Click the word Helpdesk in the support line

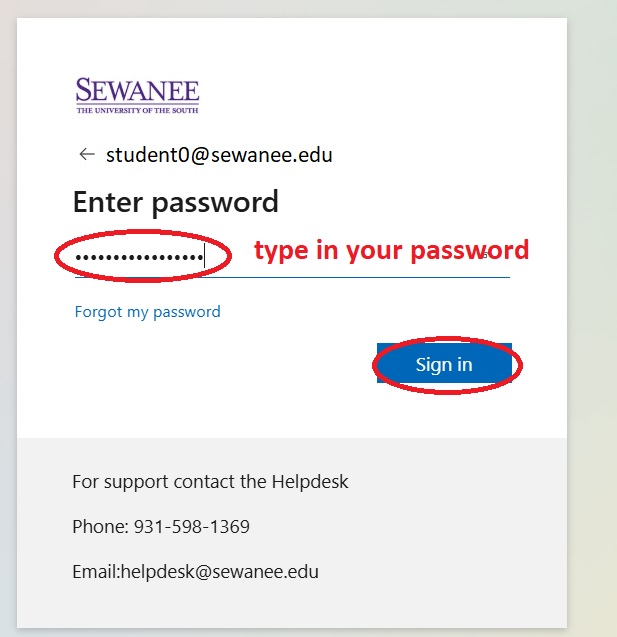point(310,482)
